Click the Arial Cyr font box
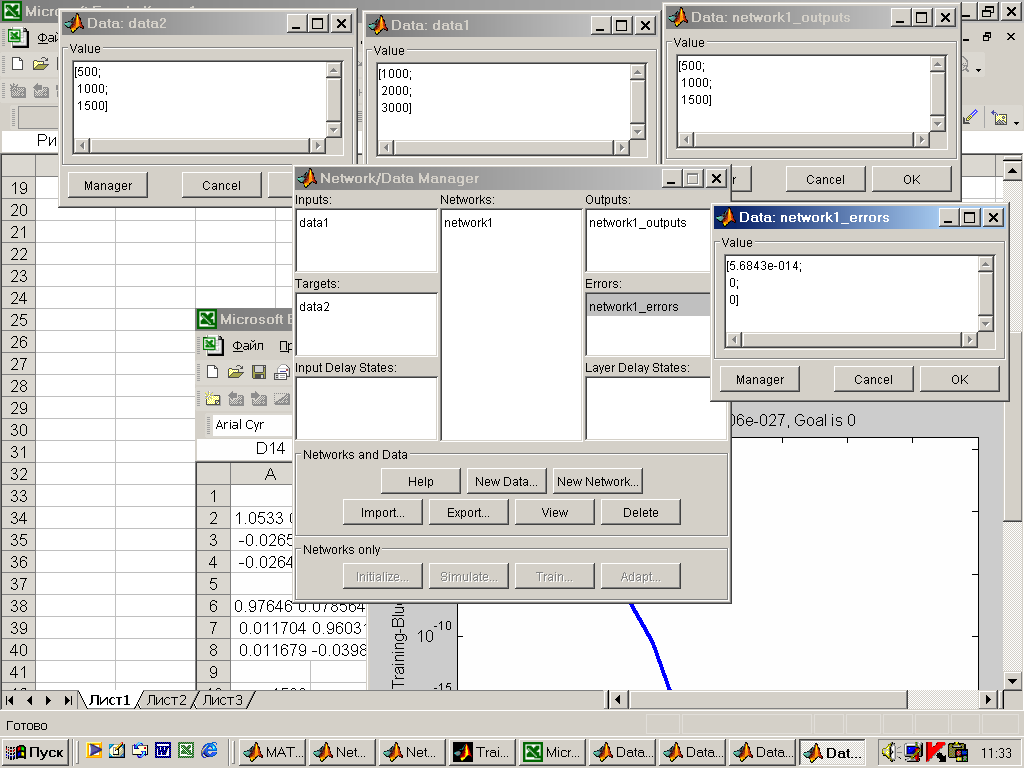 250,424
